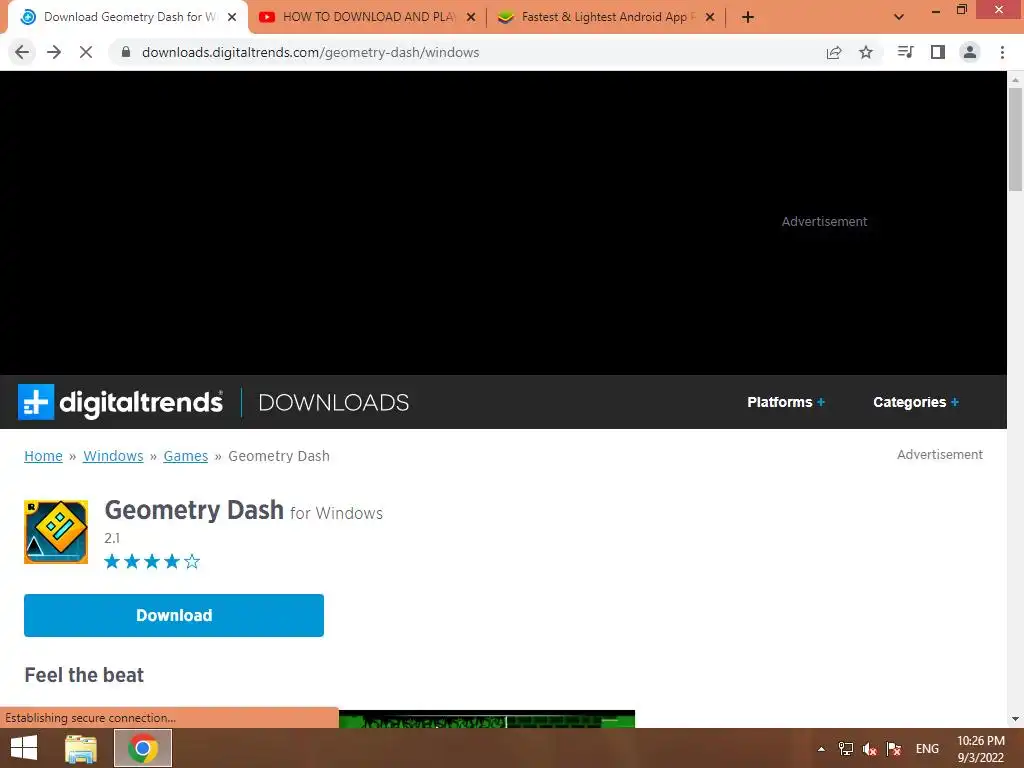Image resolution: width=1024 pixels, height=768 pixels.
Task: Open a new browser tab
Action: pyautogui.click(x=748, y=17)
